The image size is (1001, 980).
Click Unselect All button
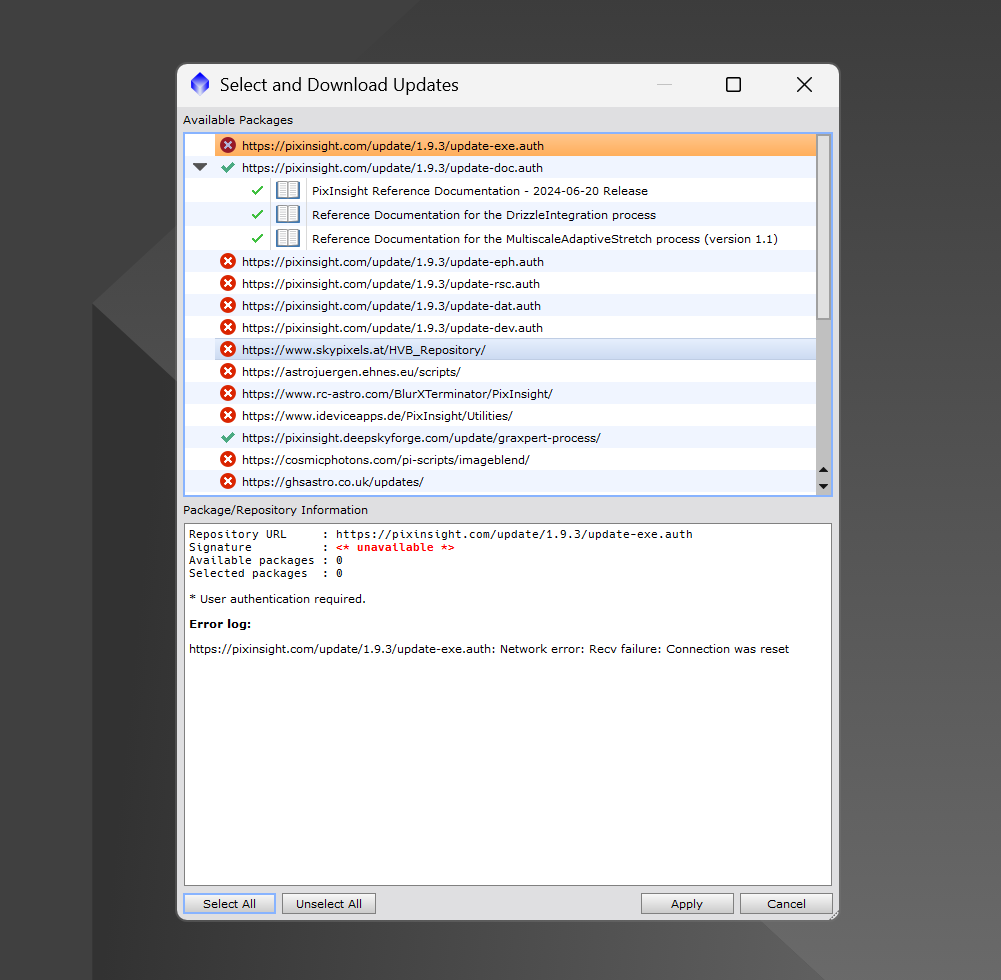pos(329,903)
